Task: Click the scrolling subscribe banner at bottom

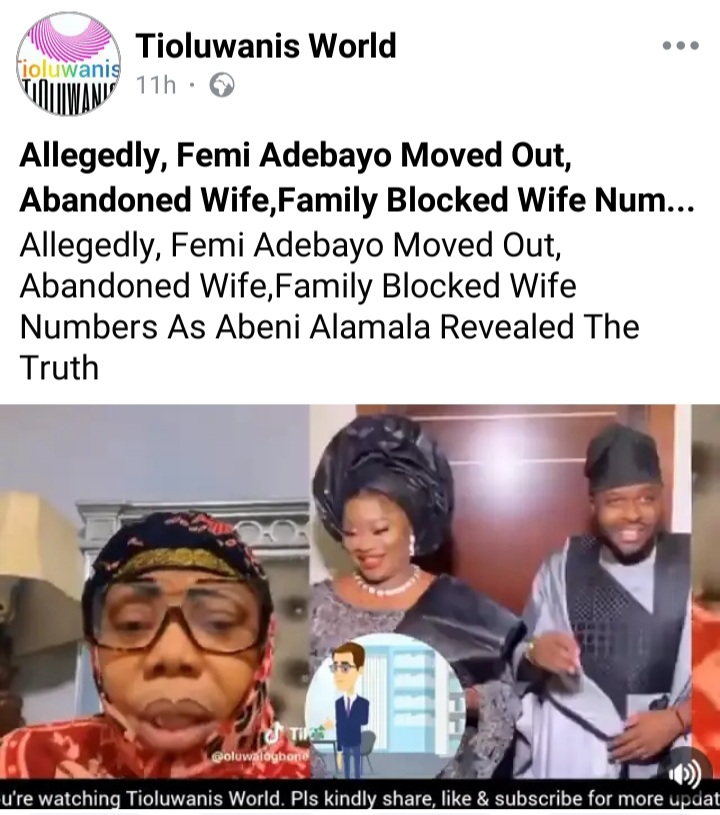Action: click(360, 797)
